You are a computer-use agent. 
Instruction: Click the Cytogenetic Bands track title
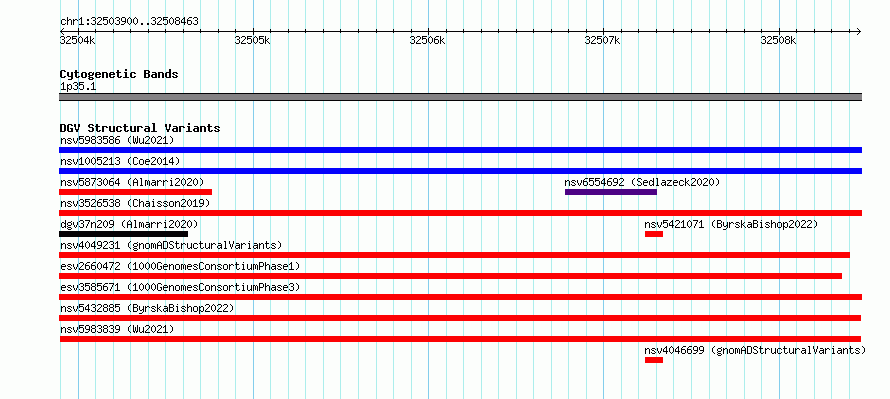(x=119, y=74)
